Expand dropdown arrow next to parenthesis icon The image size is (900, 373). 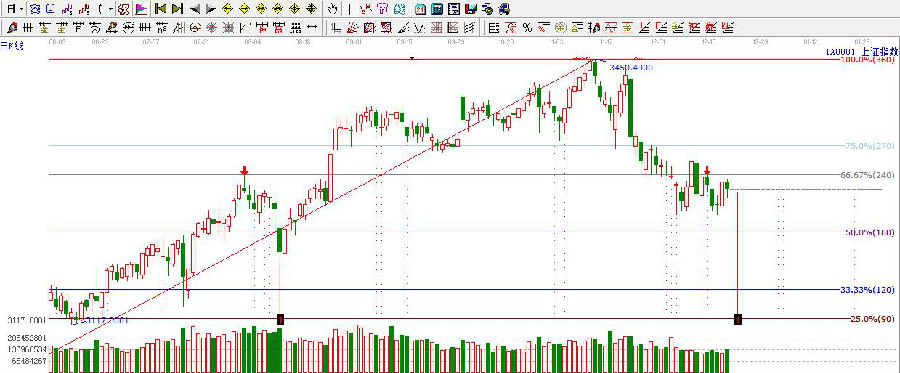click(x=110, y=9)
